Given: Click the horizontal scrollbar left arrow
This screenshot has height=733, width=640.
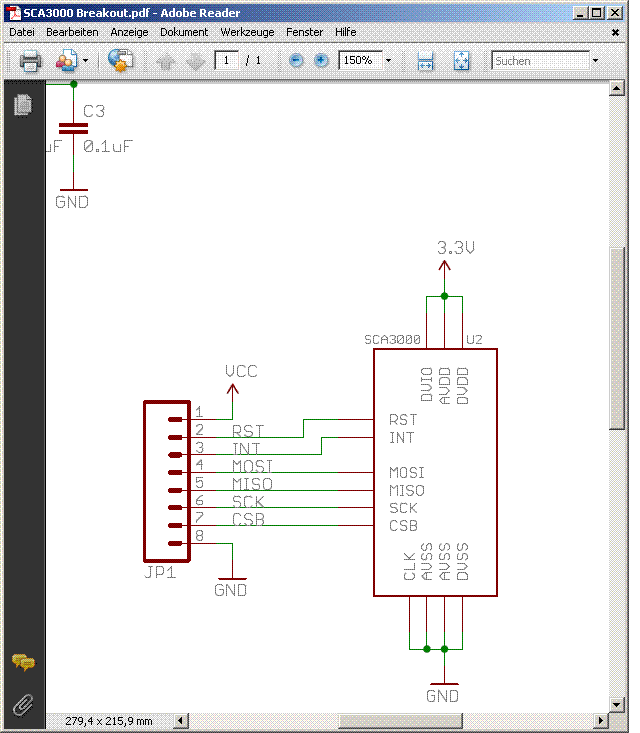Looking at the screenshot, I should pos(181,721).
